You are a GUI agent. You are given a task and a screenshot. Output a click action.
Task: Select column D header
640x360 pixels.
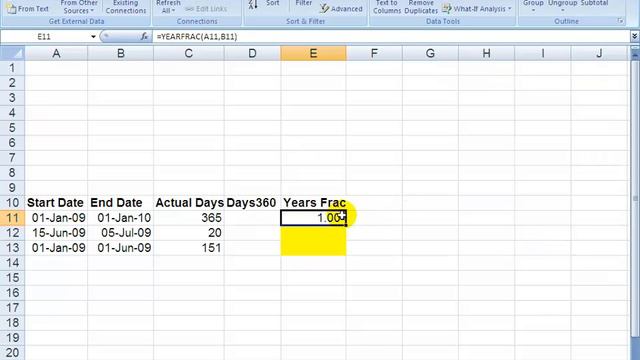point(252,53)
